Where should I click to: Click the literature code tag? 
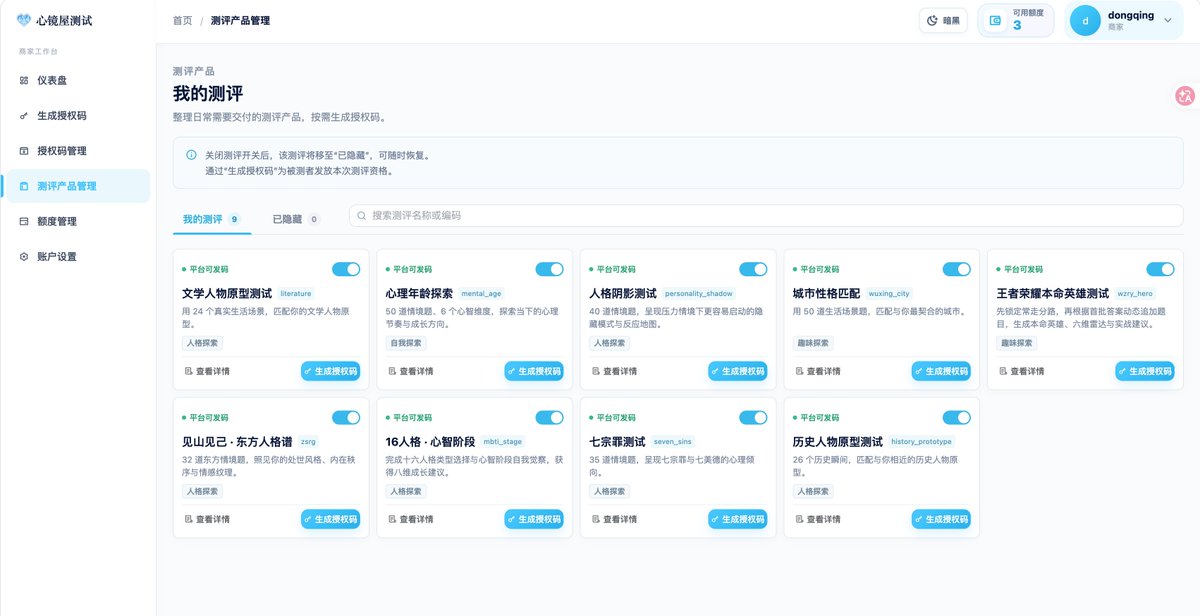[296, 294]
